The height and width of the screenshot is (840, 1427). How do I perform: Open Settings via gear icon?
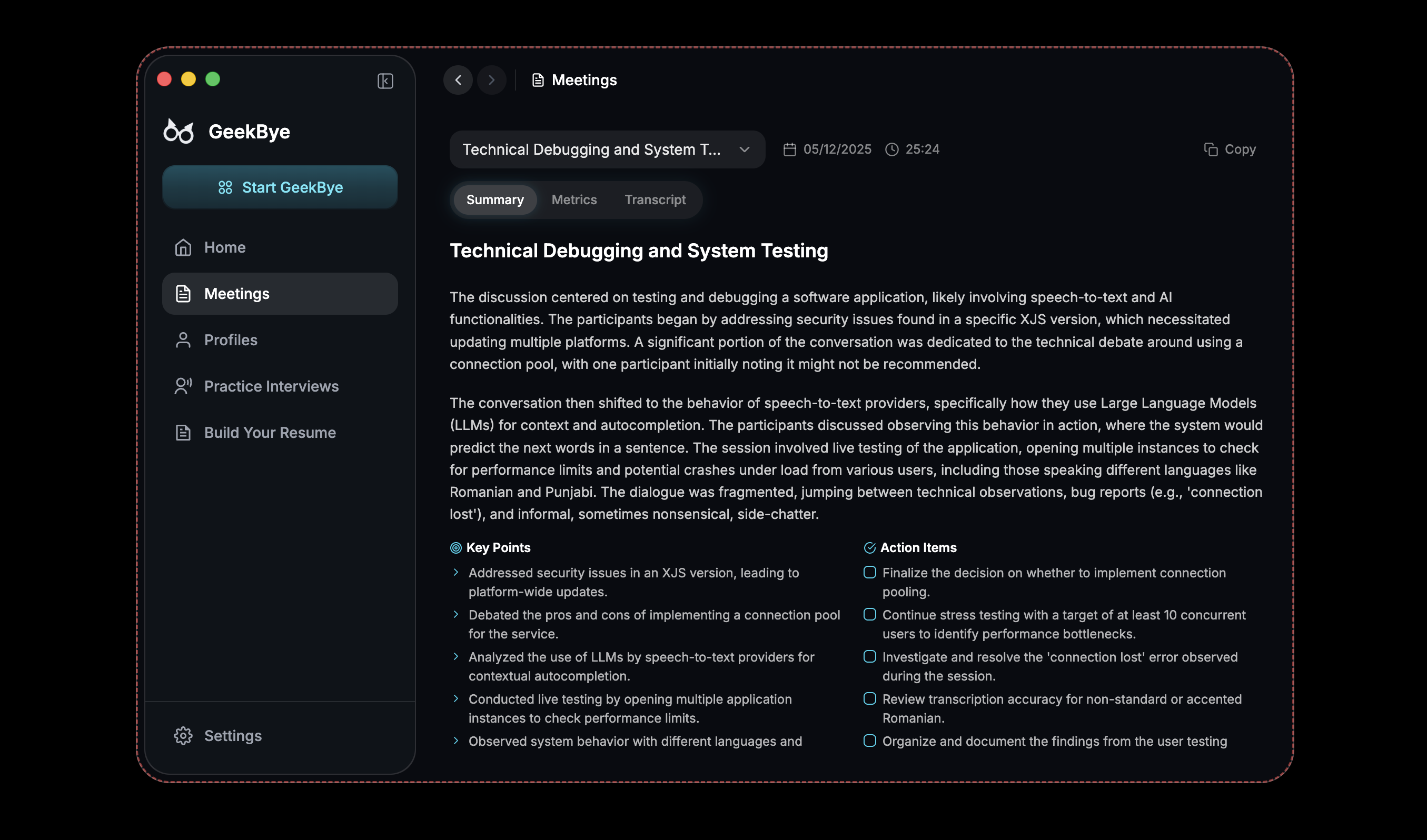pos(183,736)
